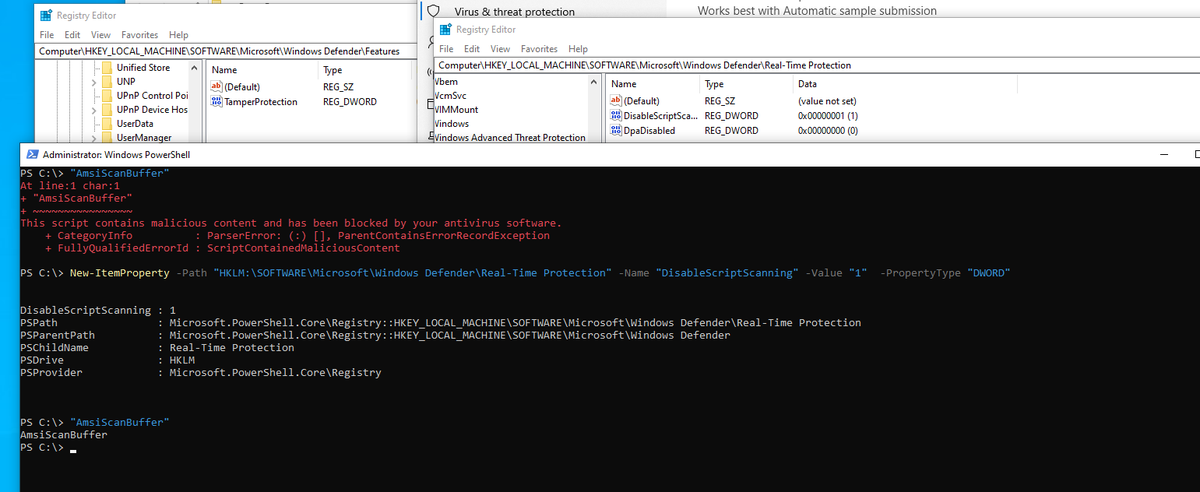Click the (Default) string icon in Features window

pos(216,87)
